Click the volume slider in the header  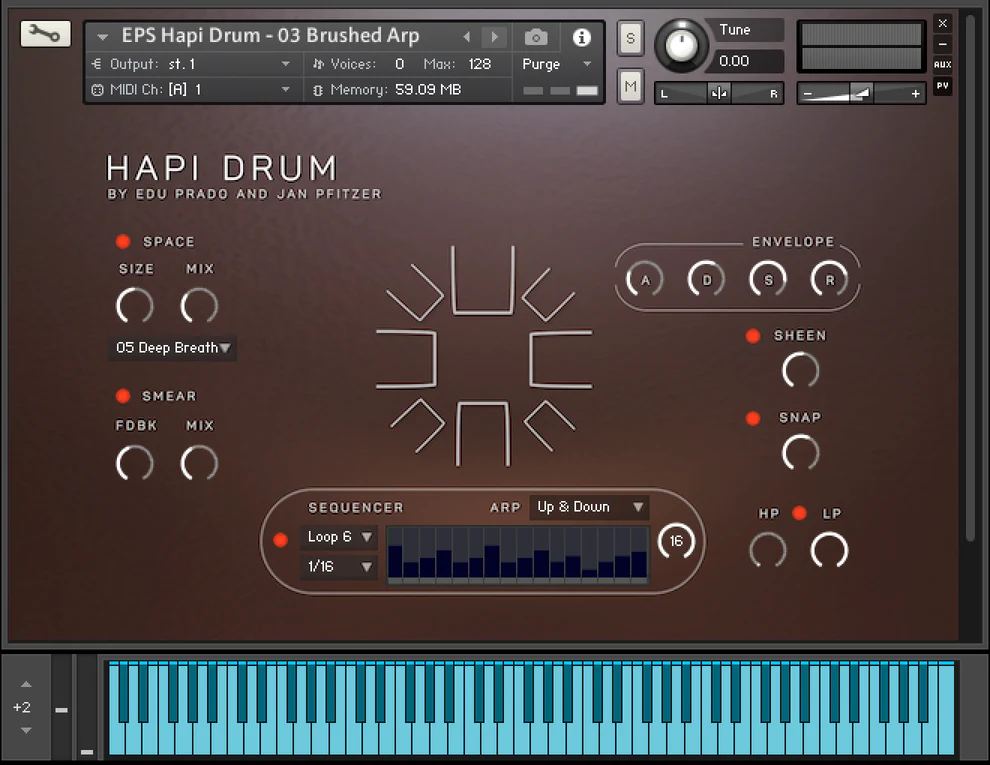tap(861, 93)
